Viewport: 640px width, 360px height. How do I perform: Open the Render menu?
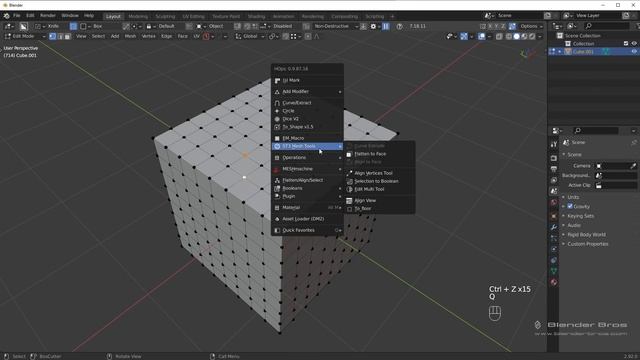48,16
